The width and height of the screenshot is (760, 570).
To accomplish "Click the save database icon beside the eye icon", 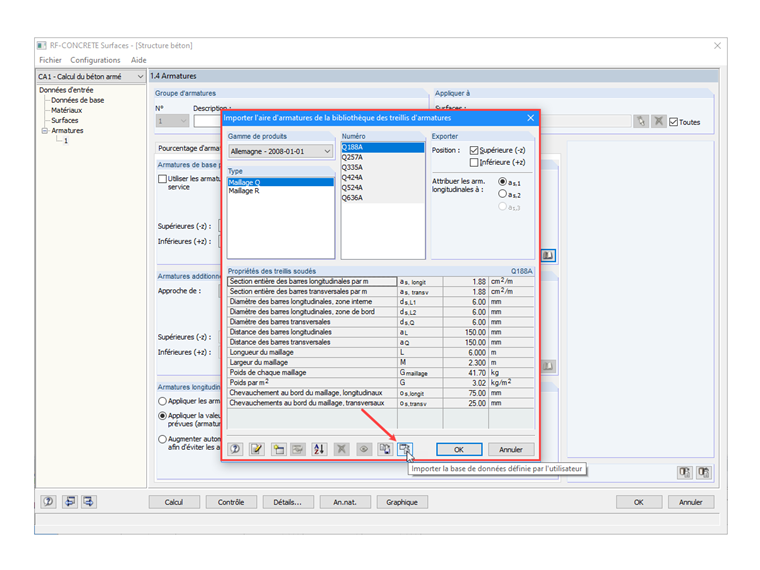I will pos(385,449).
